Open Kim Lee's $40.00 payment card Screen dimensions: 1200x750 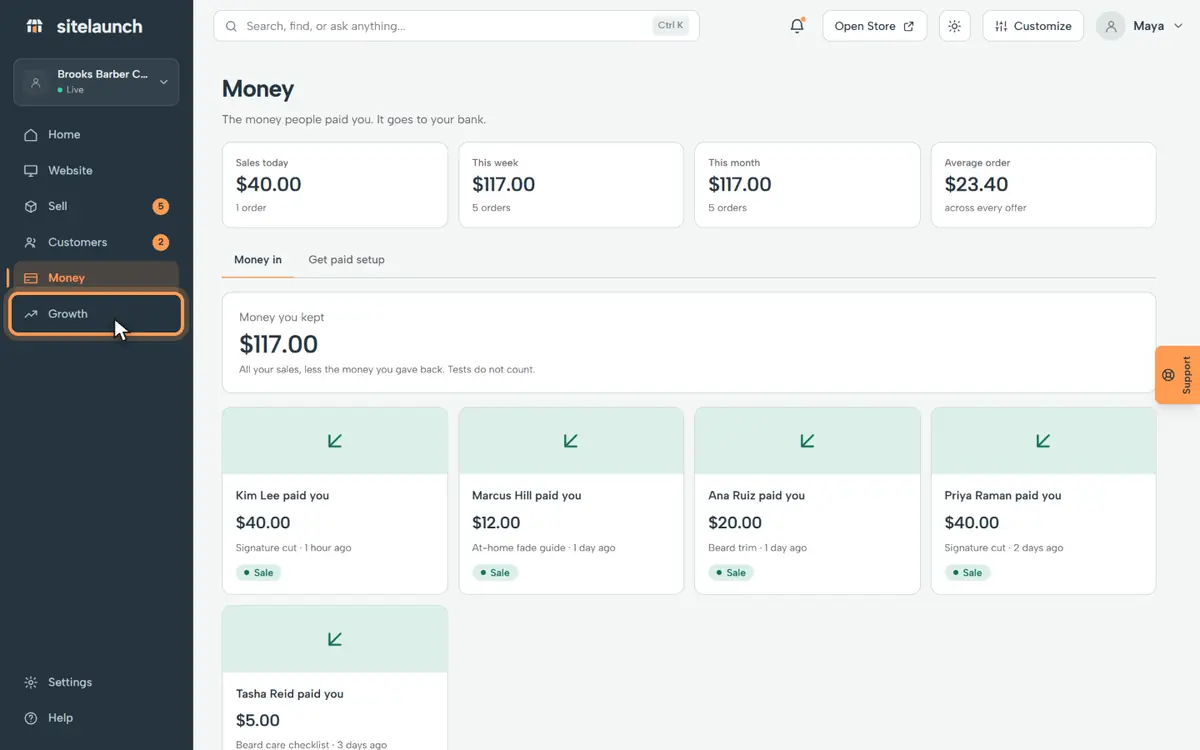(335, 501)
